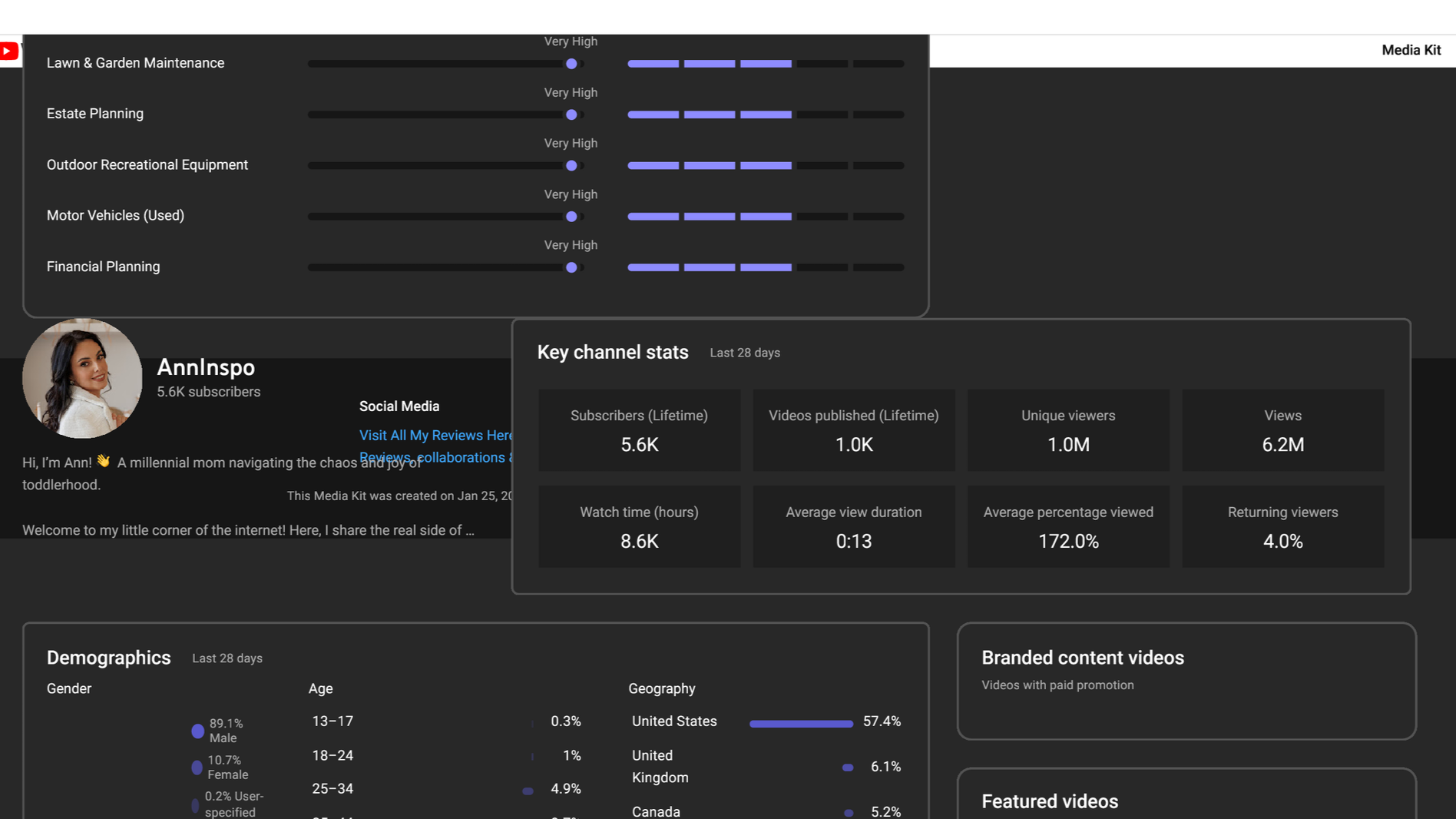
Task: Open Visit All My Reviews Here link
Action: click(435, 435)
